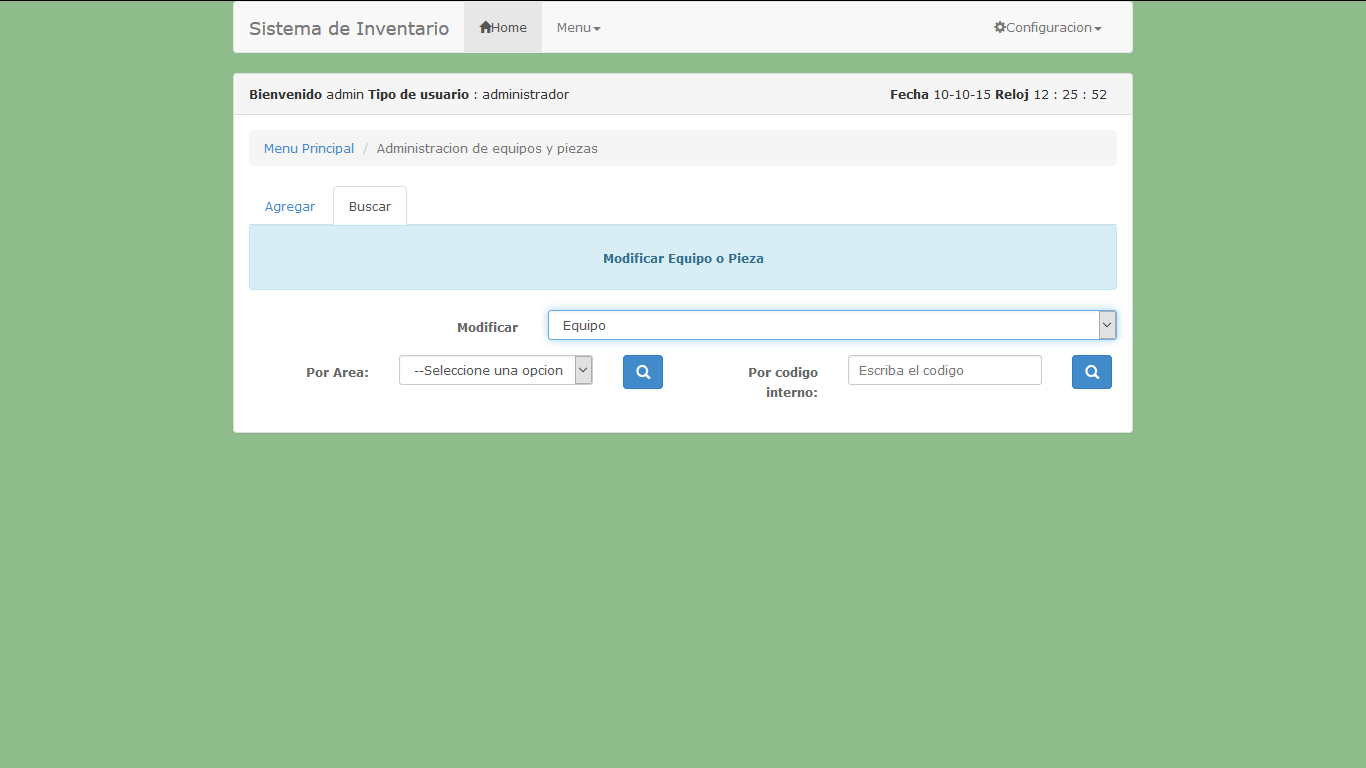This screenshot has width=1366, height=768.
Task: Click the Configuracion gear icon
Action: (999, 27)
